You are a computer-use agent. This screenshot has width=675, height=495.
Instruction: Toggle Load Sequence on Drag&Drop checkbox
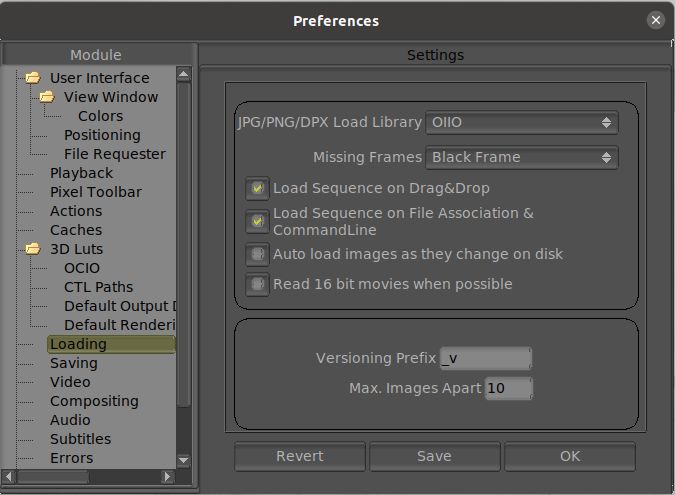(257, 188)
